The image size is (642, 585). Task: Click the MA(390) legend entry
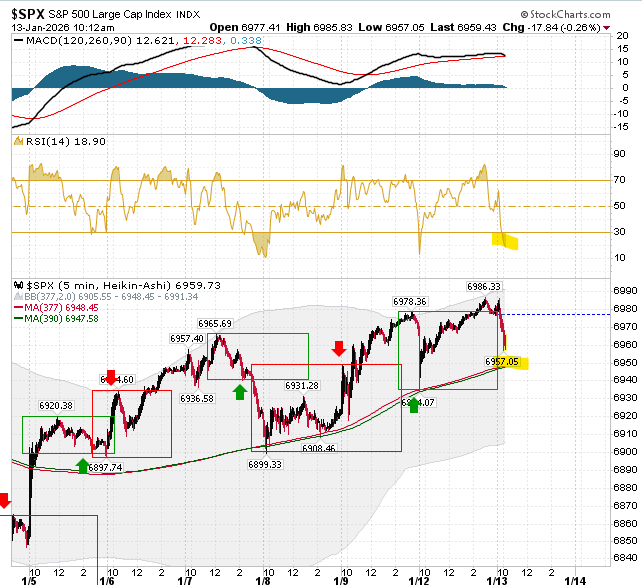57,319
